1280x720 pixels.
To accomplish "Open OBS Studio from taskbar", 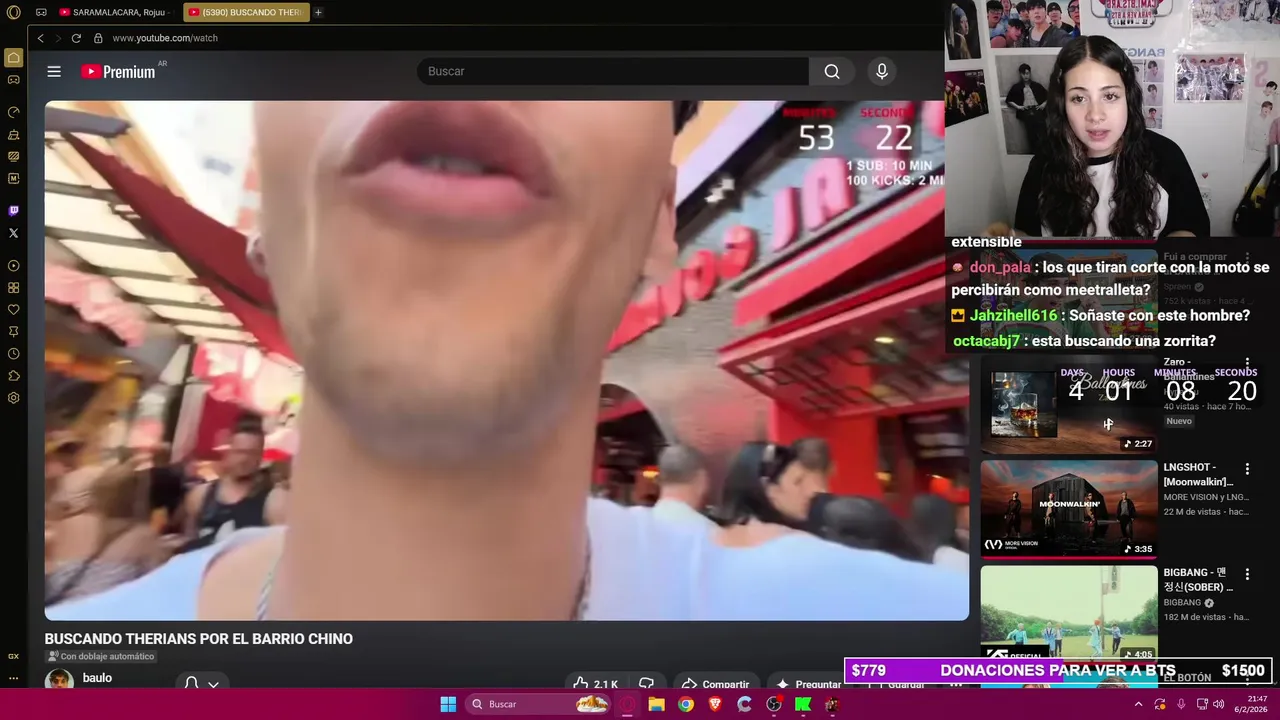I will tap(773, 704).
